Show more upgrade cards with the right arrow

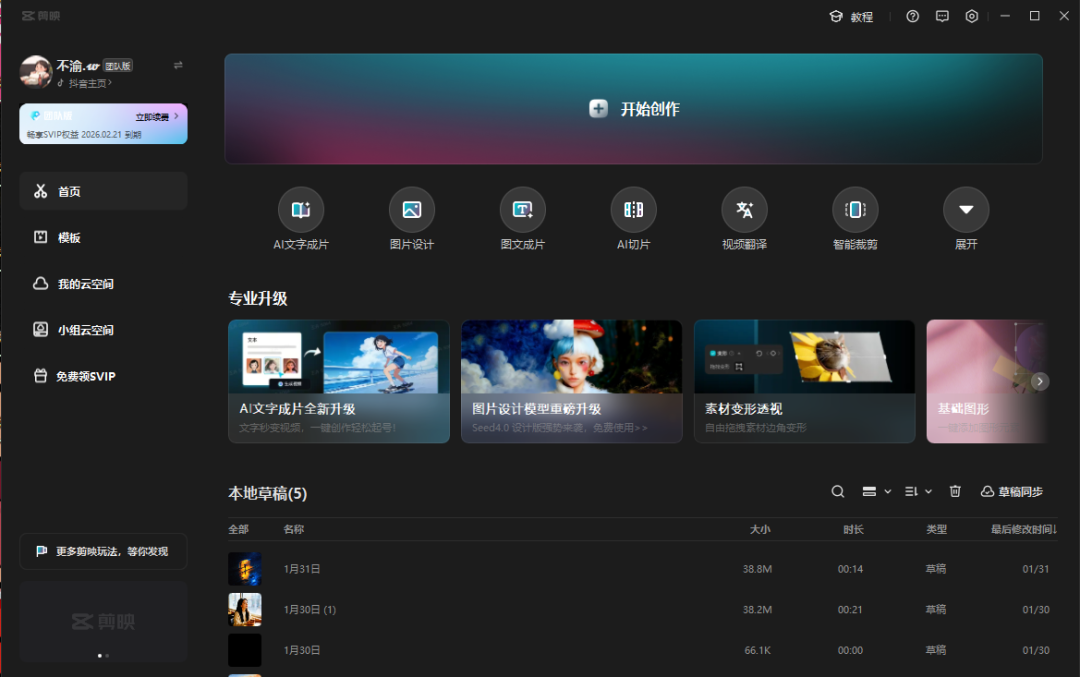click(1040, 381)
